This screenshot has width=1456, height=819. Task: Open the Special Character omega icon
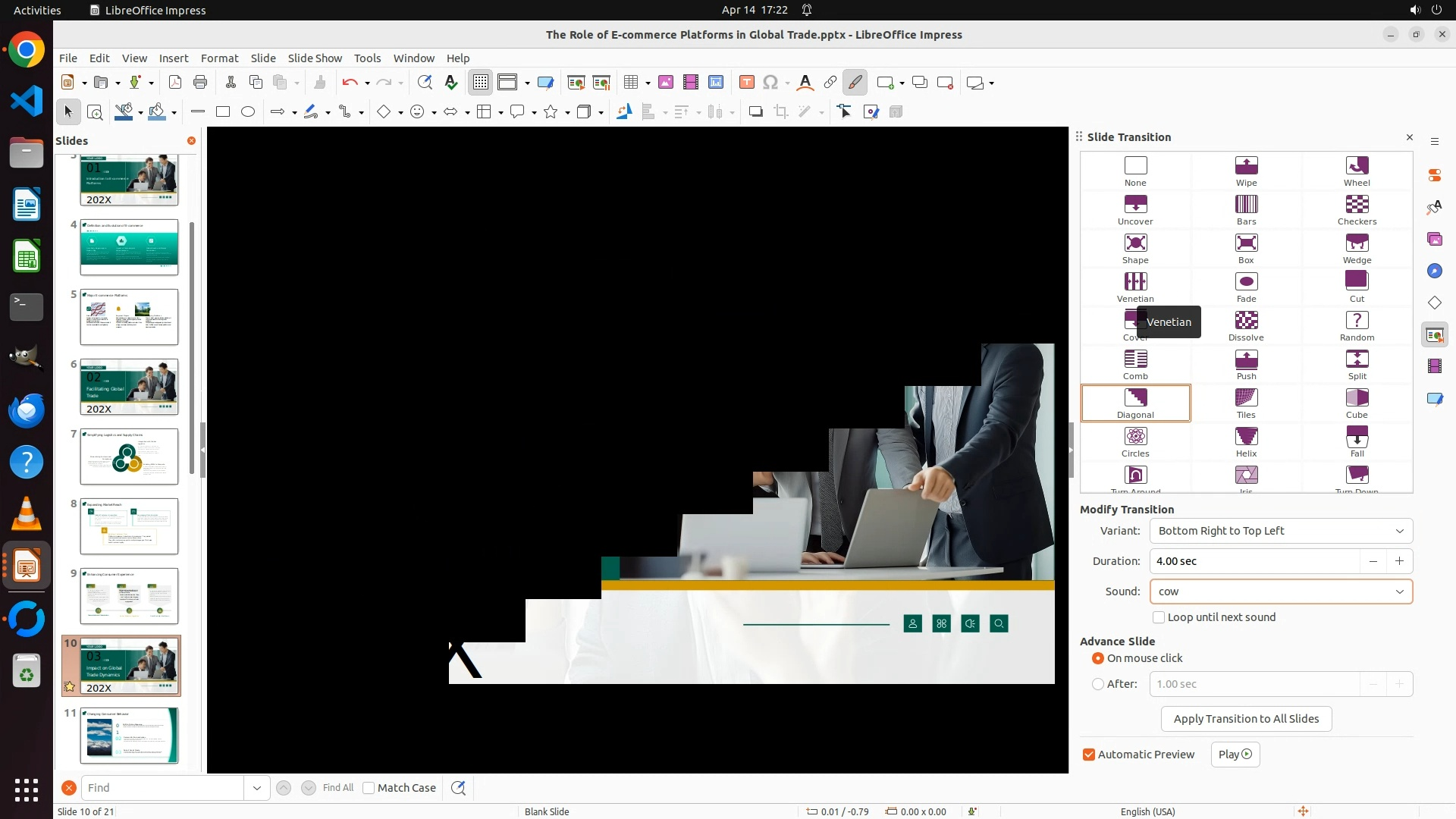point(770,83)
